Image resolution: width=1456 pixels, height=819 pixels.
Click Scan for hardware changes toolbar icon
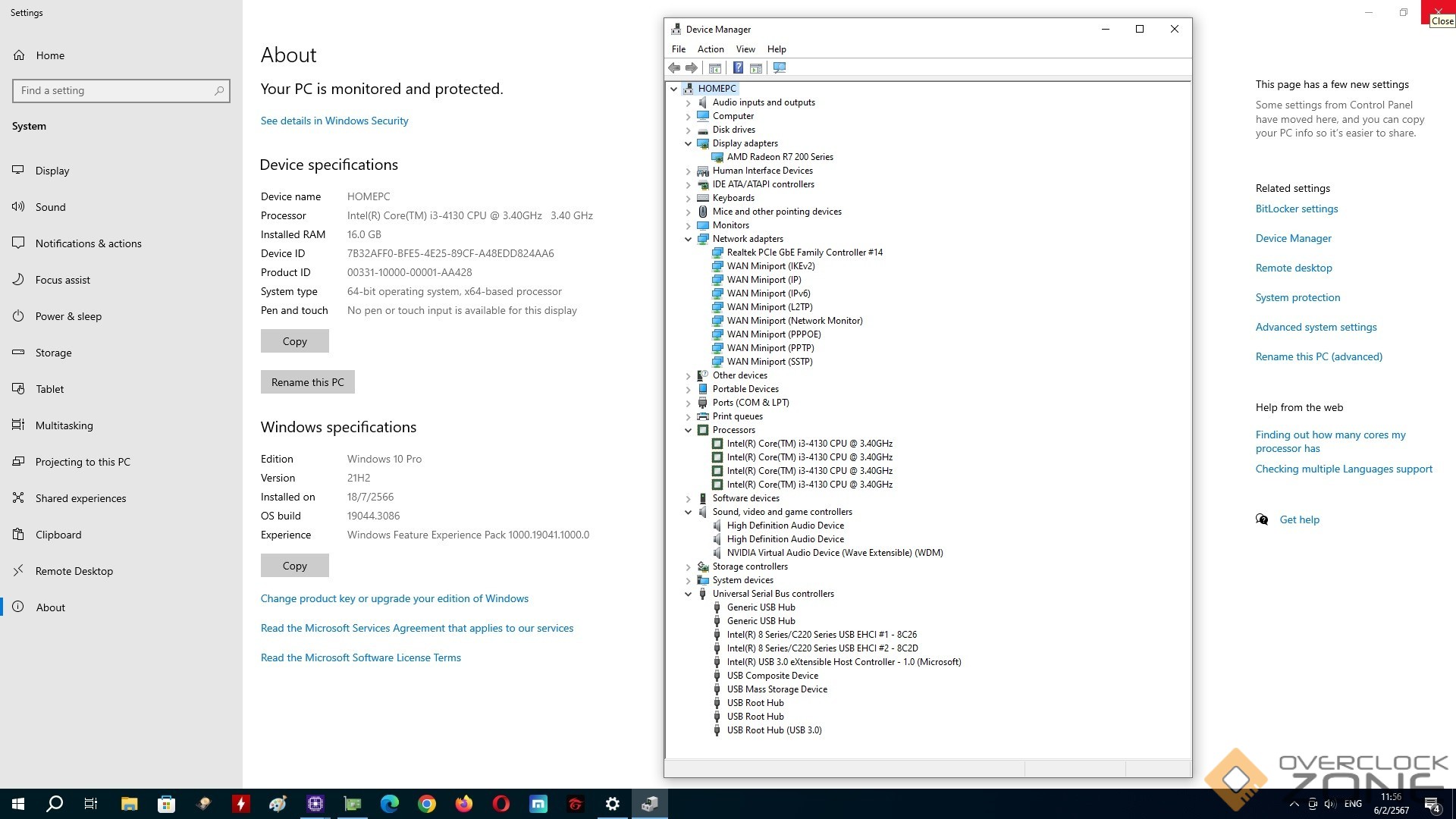[779, 68]
